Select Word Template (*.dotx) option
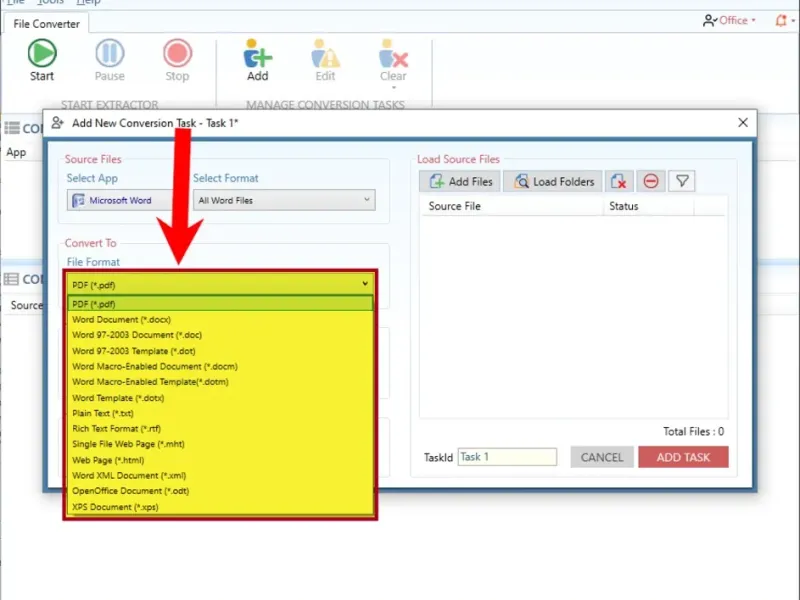 click(220, 398)
